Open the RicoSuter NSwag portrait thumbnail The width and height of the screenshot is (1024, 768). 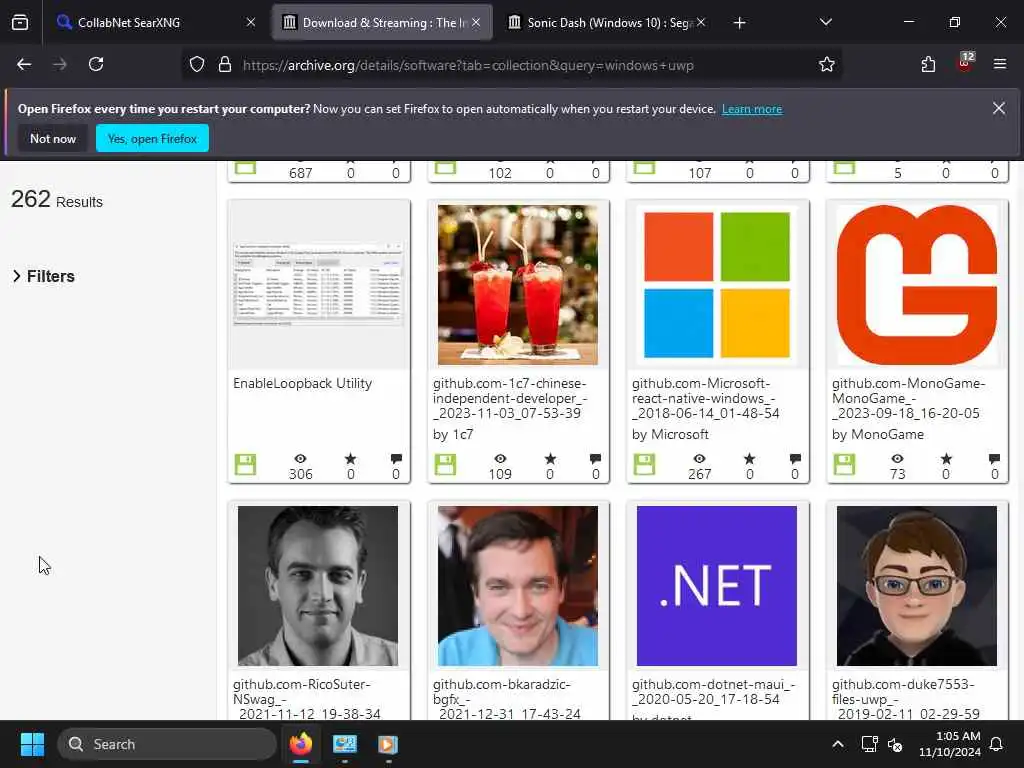pos(318,586)
